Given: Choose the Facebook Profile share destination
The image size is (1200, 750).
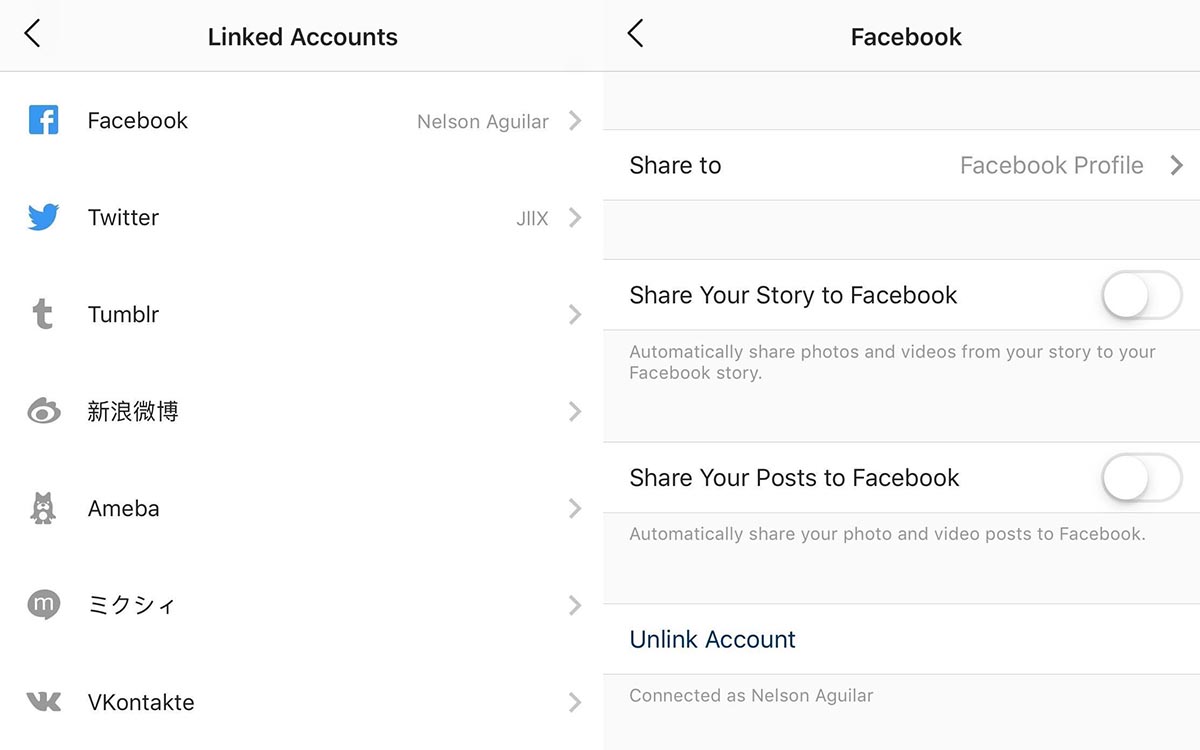Looking at the screenshot, I should tap(1051, 166).
